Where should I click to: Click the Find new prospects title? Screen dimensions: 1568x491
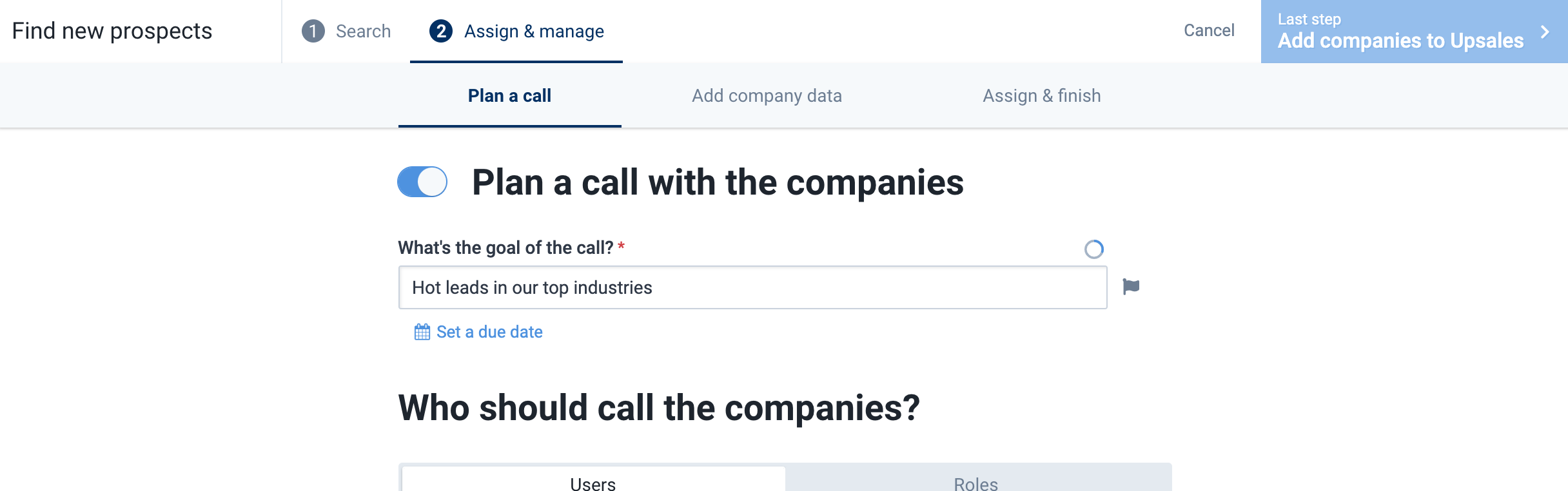(112, 31)
